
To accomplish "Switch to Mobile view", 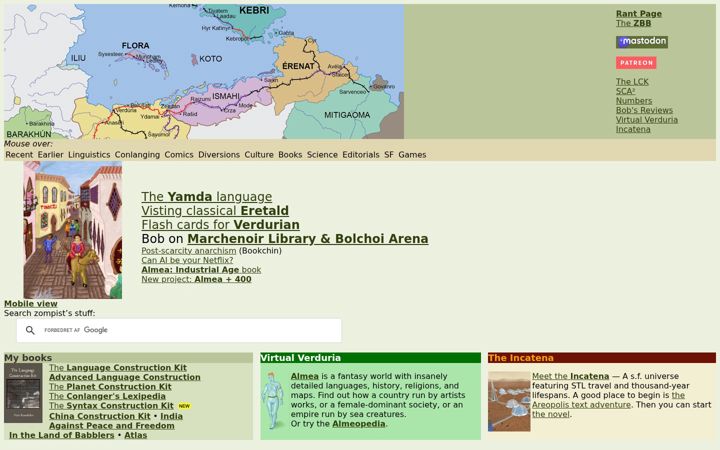I will (x=31, y=304).
